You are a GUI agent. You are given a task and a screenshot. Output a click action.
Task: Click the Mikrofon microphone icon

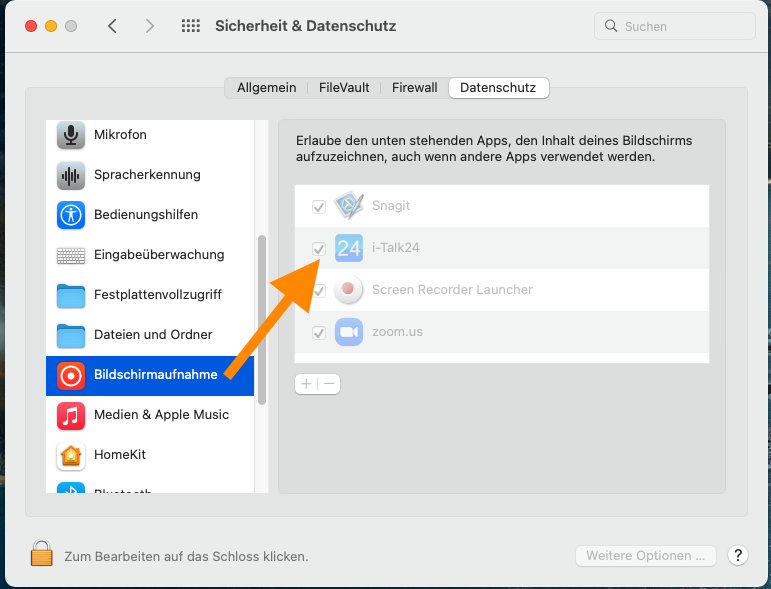tap(71, 135)
